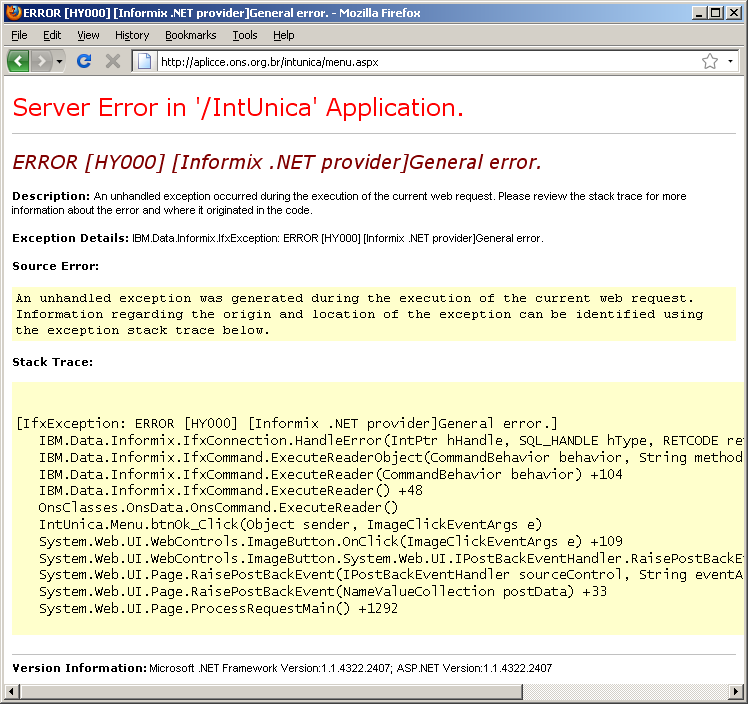Viewport: 748px width, 704px height.
Task: Open the navigation history dropdown arrow
Action: coord(59,62)
